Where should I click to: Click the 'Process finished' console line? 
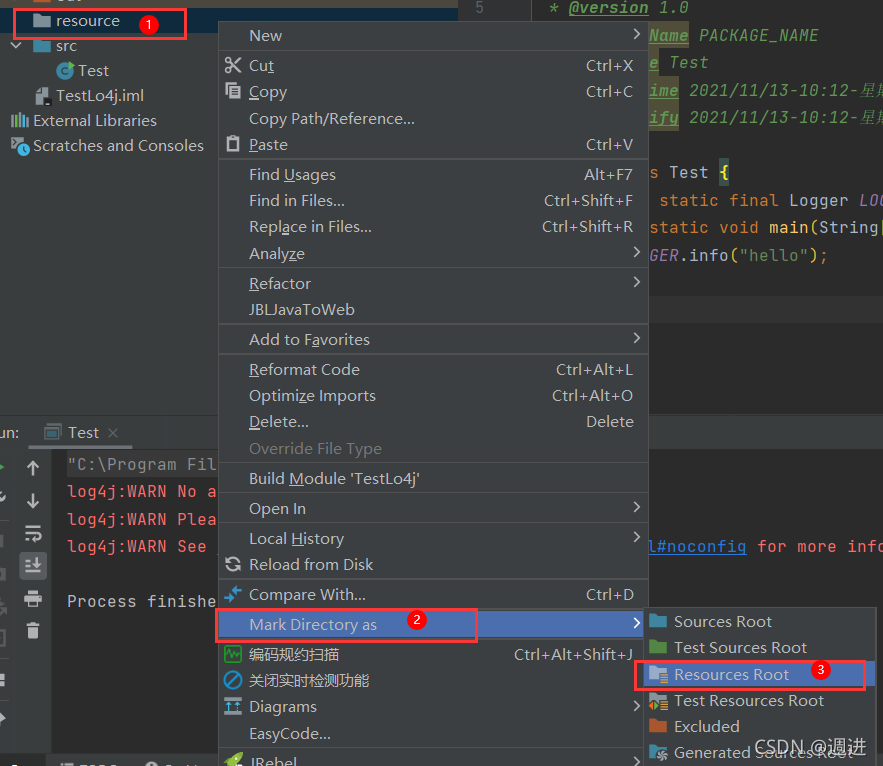(141, 601)
